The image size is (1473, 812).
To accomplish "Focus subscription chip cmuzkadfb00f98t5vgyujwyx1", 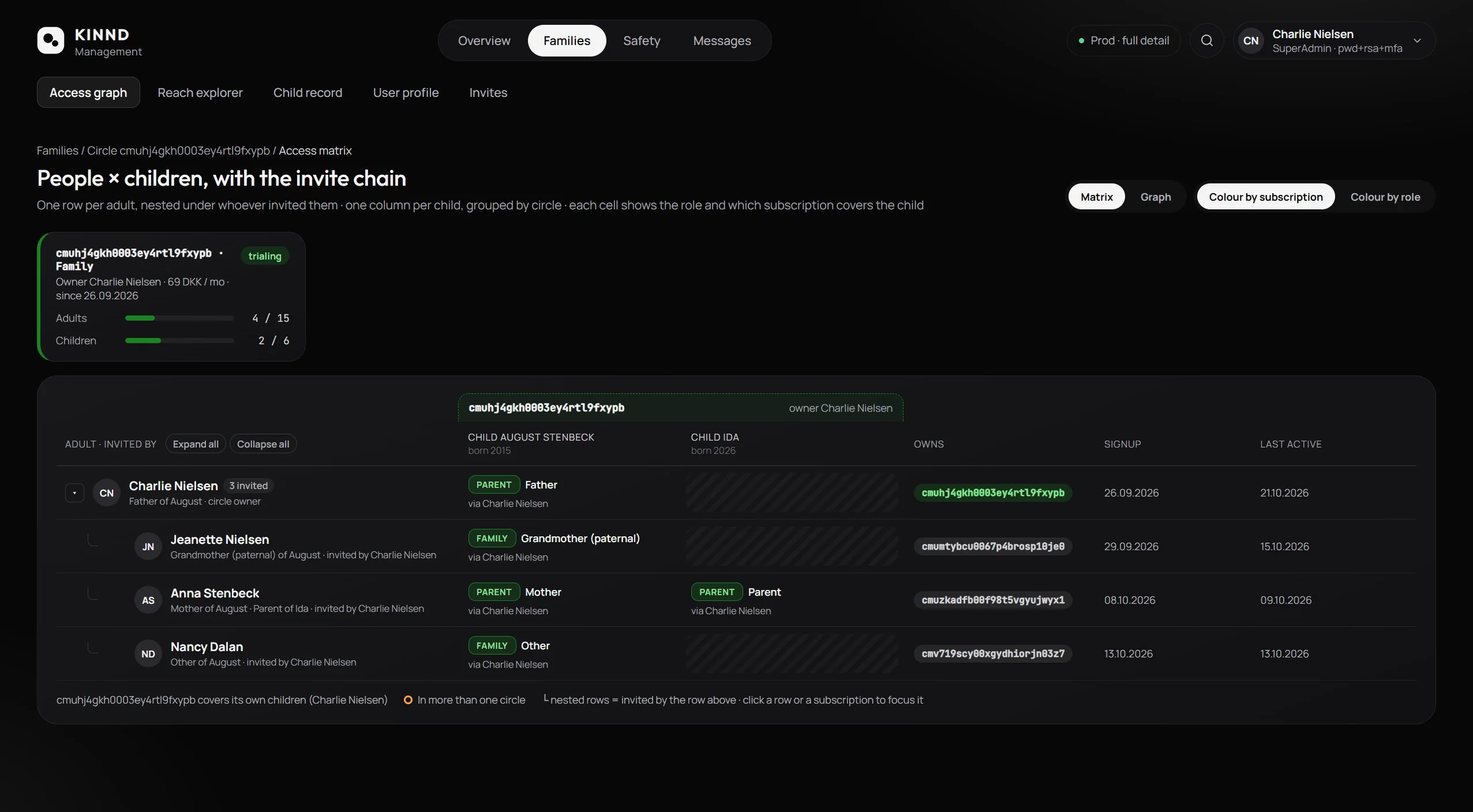I will (x=993, y=600).
